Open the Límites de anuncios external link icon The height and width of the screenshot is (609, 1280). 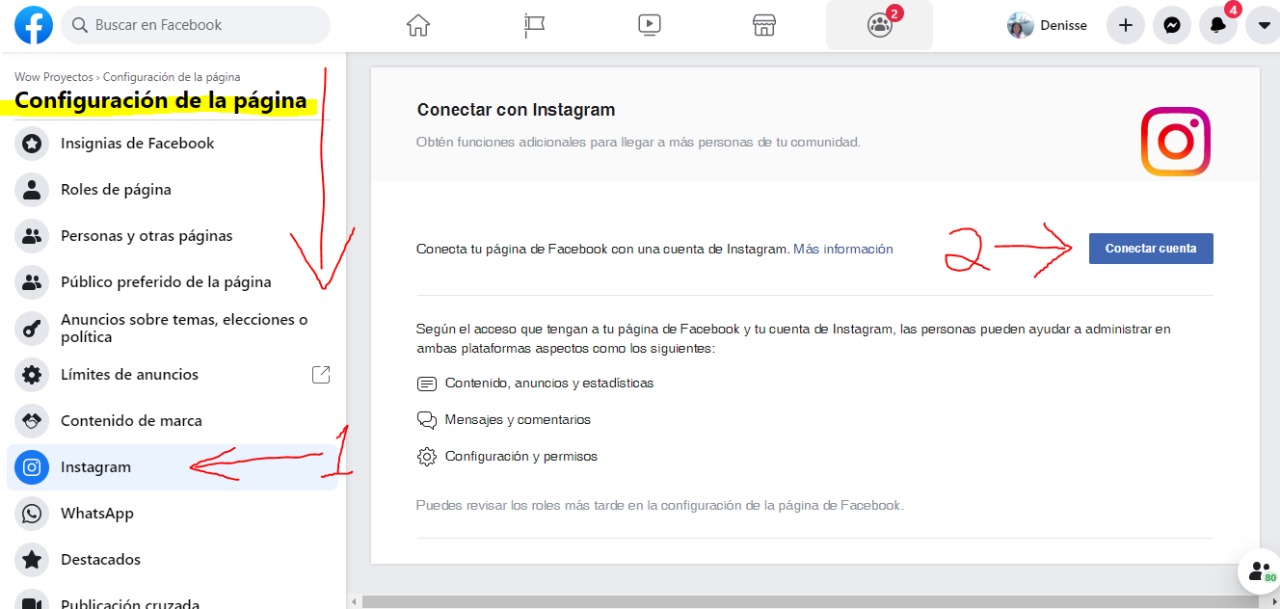point(321,373)
